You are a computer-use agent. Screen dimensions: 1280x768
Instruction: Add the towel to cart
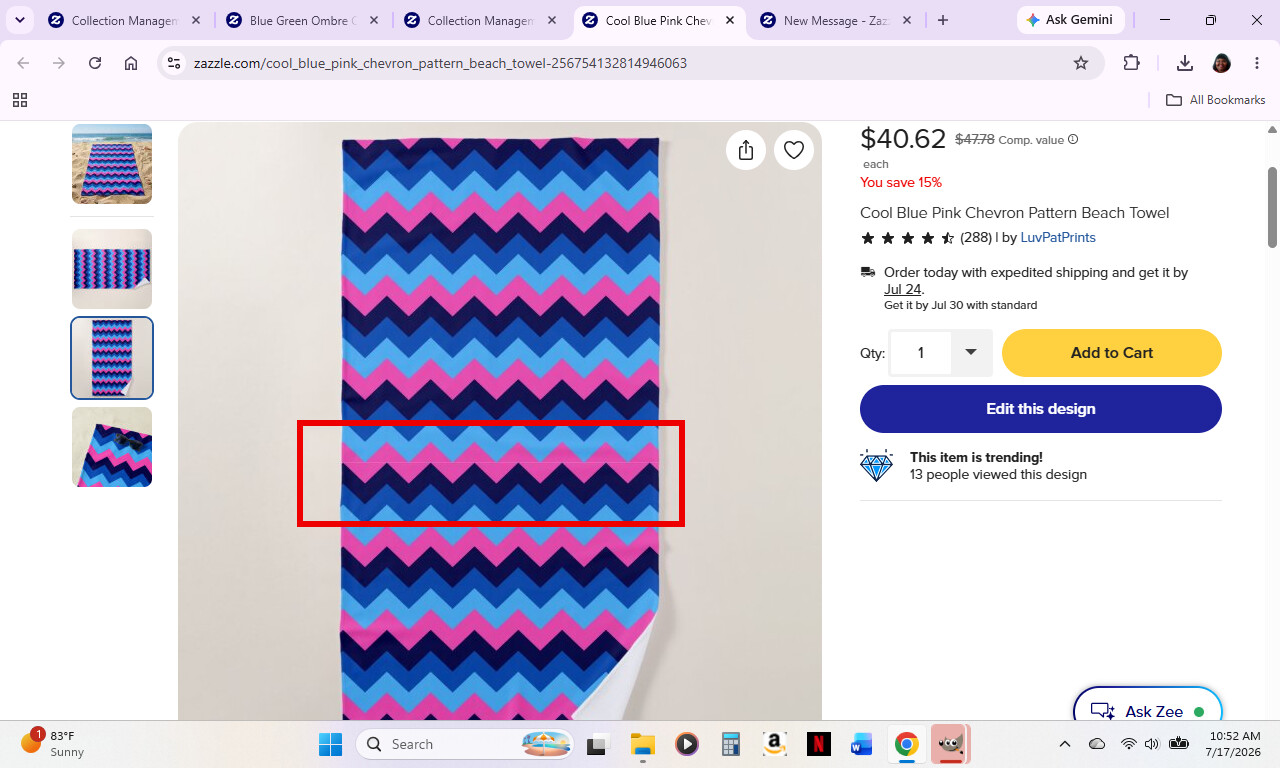[1112, 353]
